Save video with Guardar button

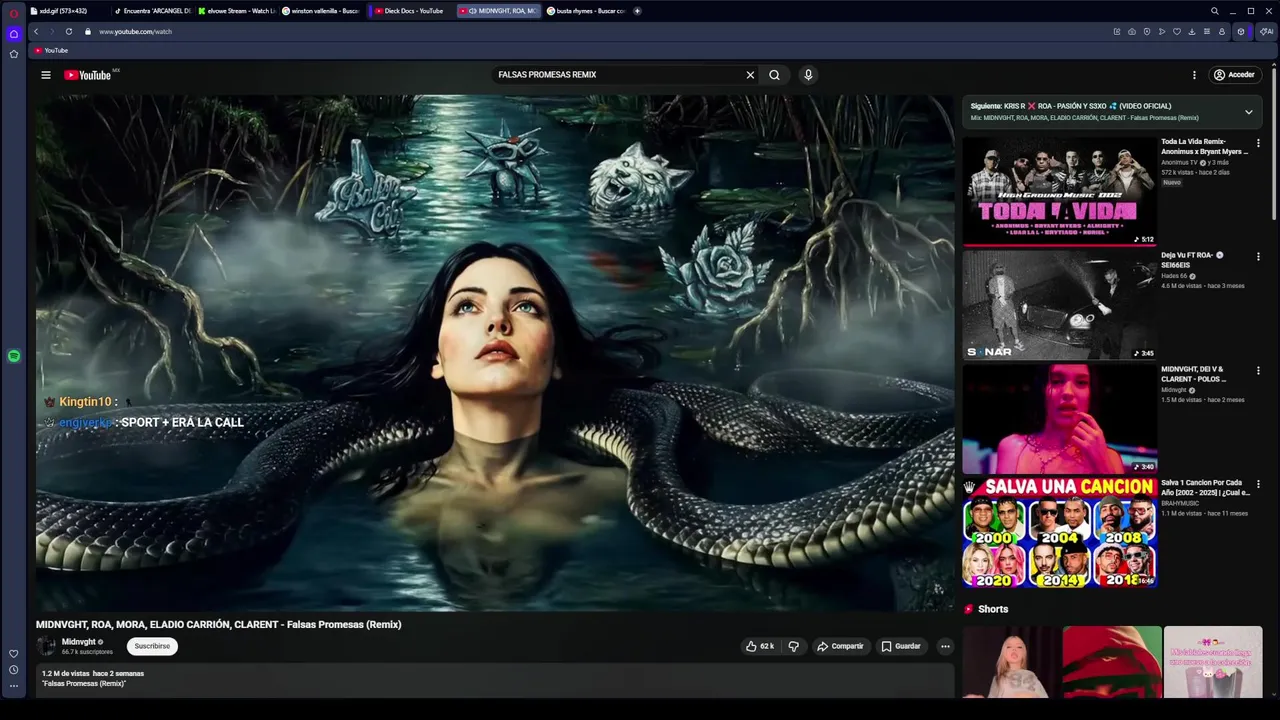tap(901, 646)
